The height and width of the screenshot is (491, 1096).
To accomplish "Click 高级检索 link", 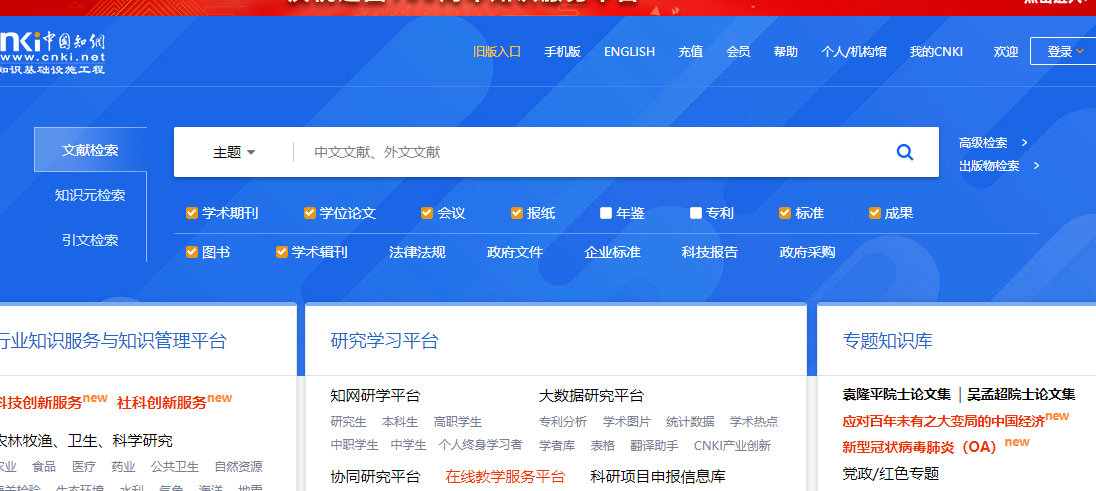I will click(x=983, y=143).
